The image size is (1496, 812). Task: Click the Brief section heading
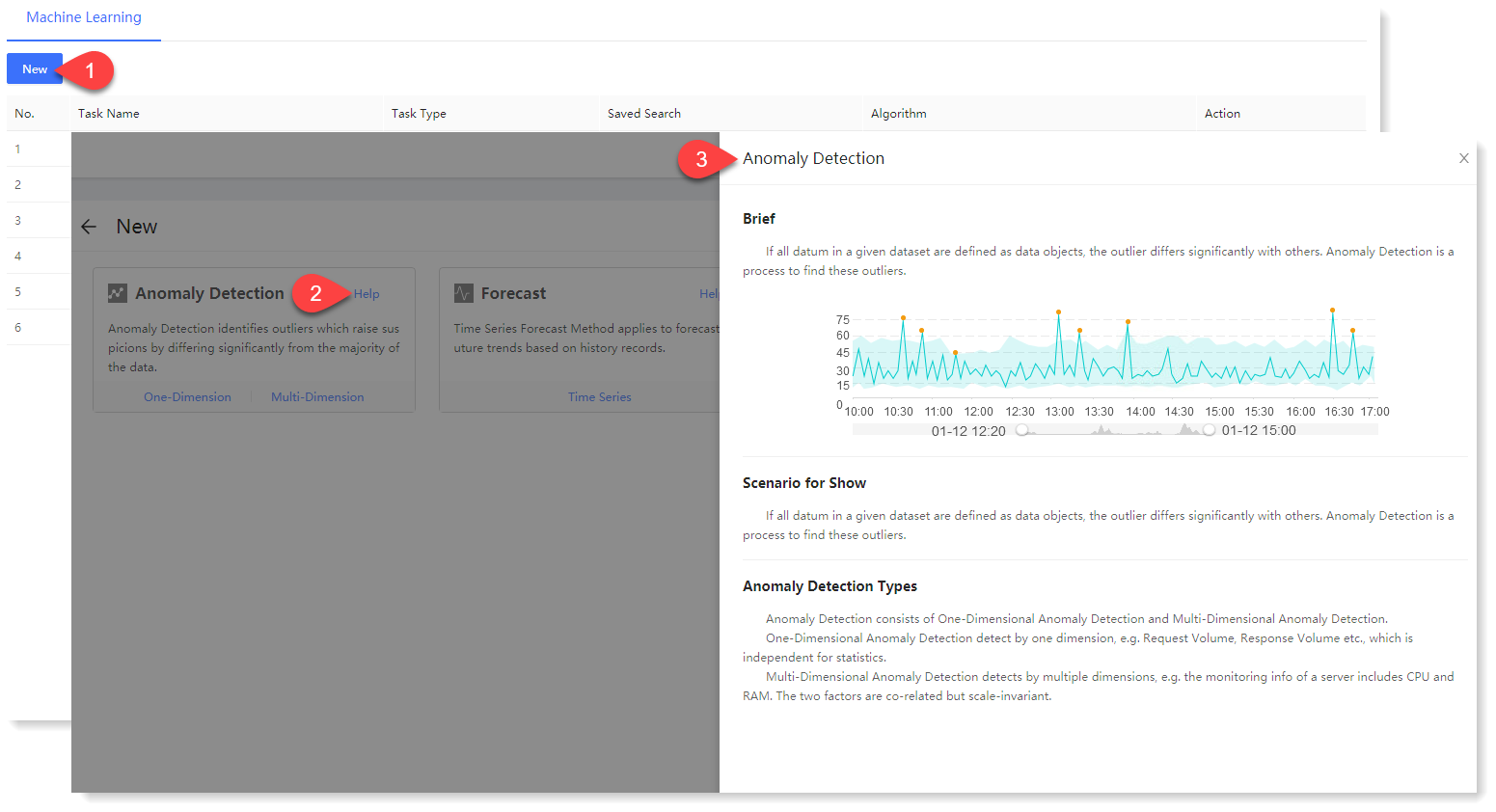click(759, 219)
